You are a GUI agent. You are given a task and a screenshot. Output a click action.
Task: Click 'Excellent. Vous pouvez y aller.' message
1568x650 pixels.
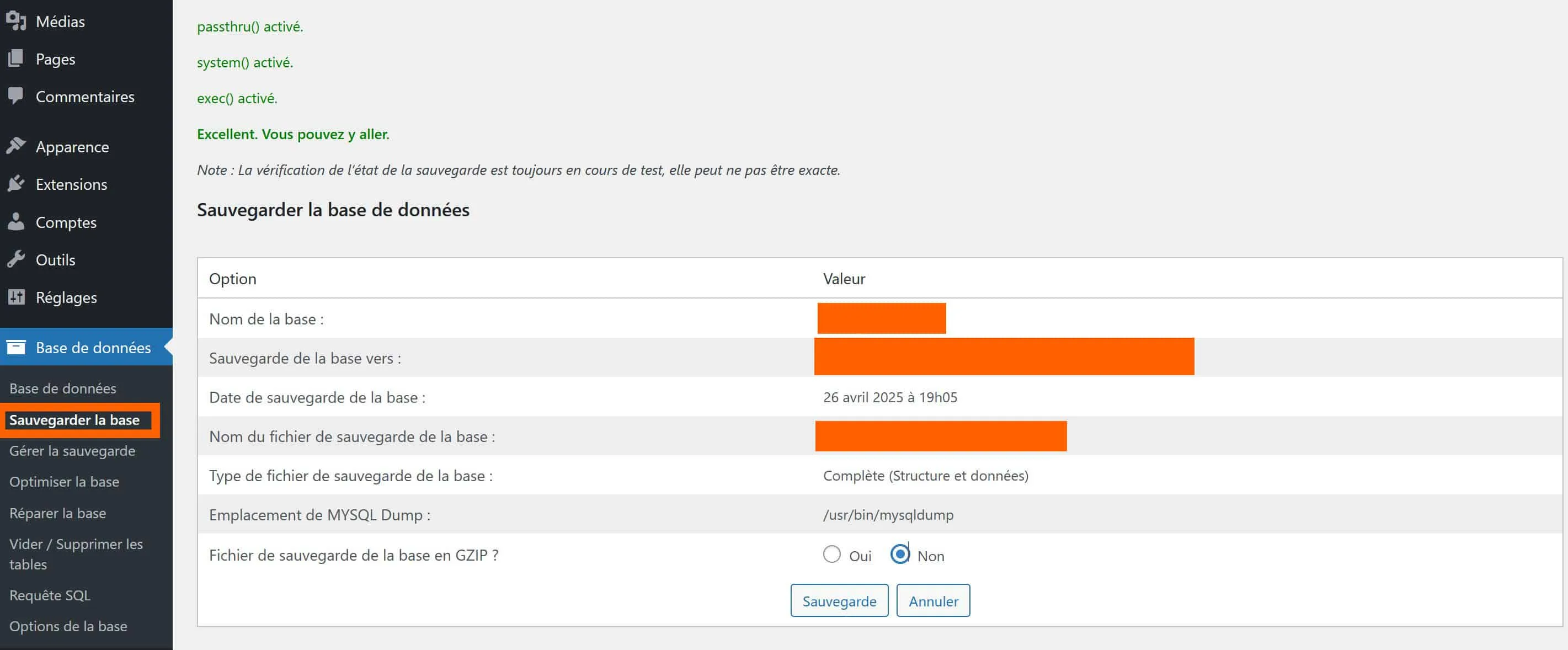point(293,134)
